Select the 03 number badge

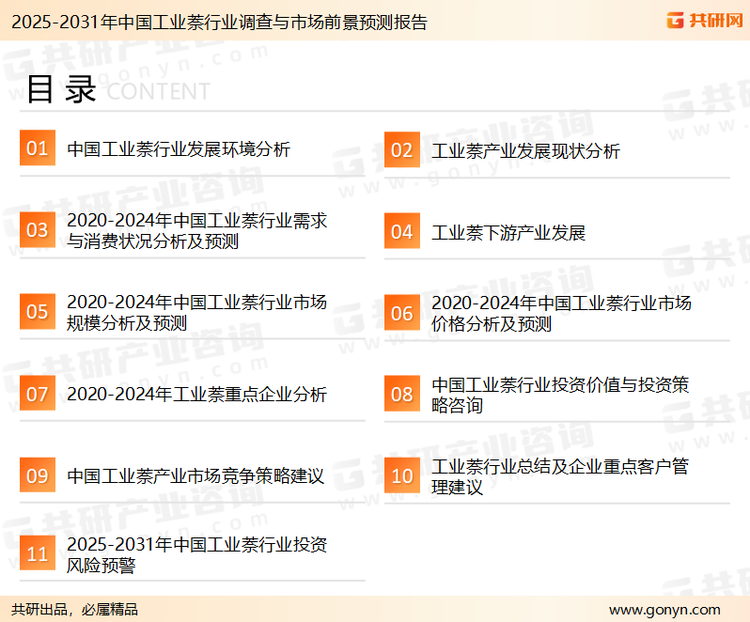(x=37, y=230)
